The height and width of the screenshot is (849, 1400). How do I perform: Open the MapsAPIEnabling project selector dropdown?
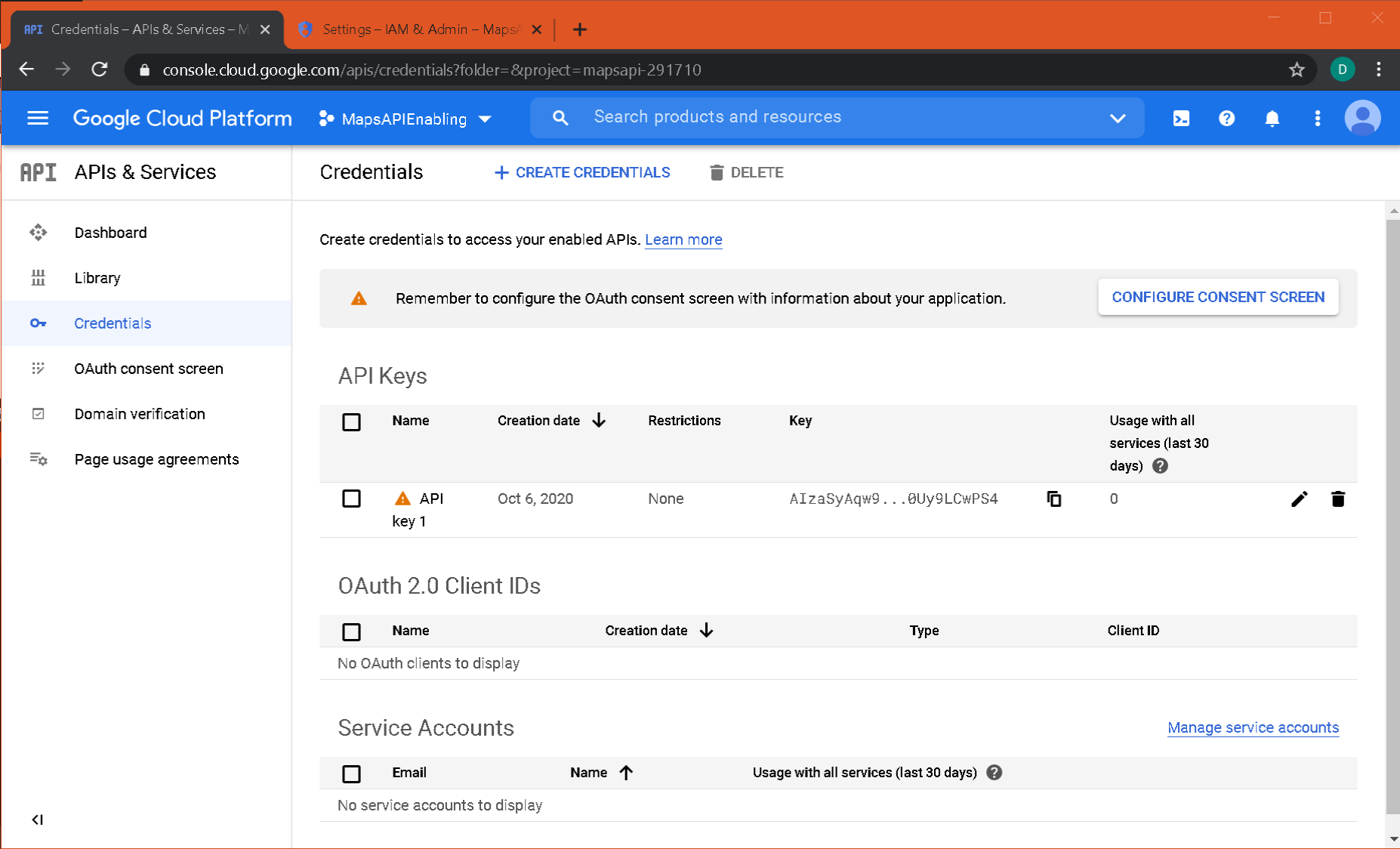[x=406, y=119]
